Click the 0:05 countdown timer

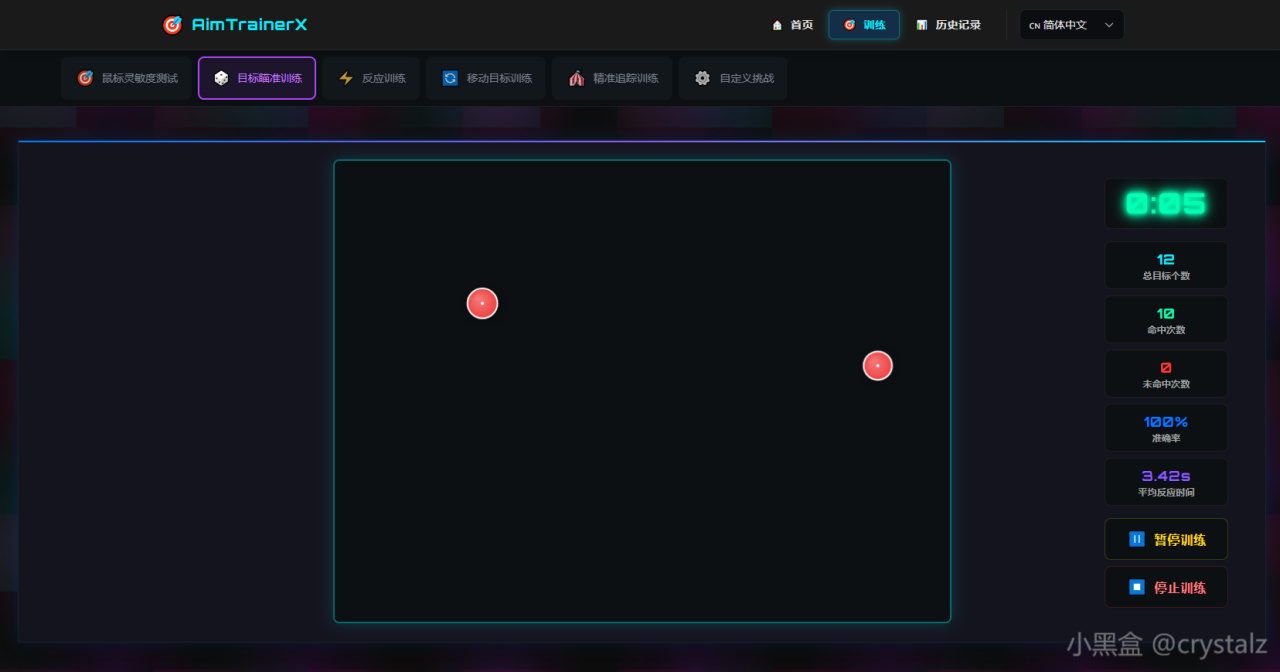[1166, 204]
